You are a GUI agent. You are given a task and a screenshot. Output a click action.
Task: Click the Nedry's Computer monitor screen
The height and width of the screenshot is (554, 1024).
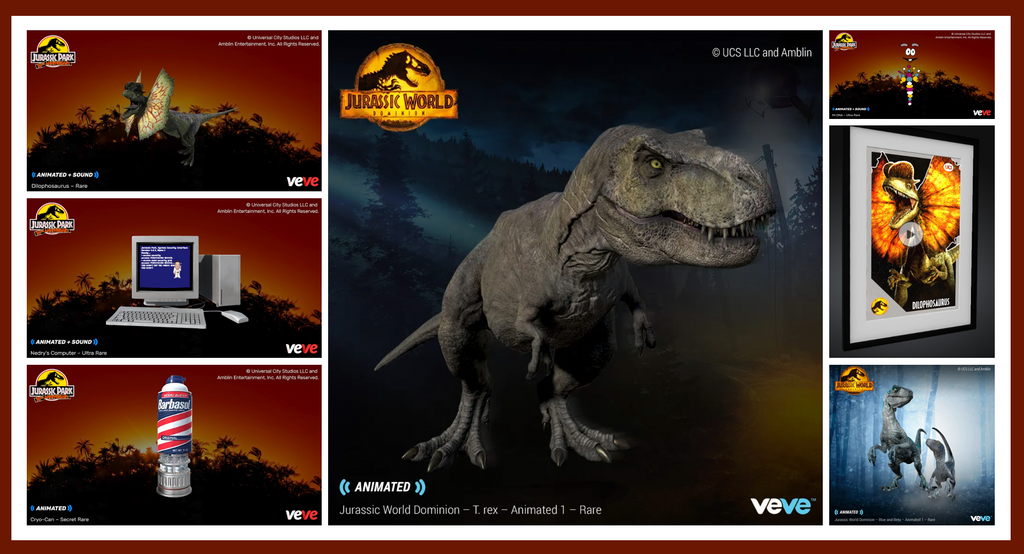[165, 267]
